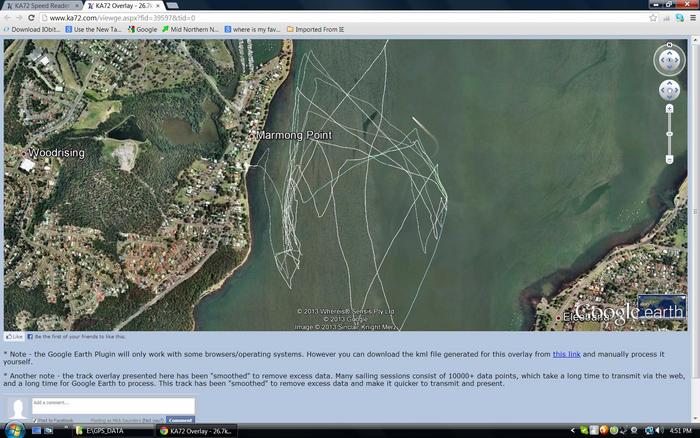The image size is (700, 438).
Task: Open the Windows Start menu orb
Action: click(x=12, y=430)
